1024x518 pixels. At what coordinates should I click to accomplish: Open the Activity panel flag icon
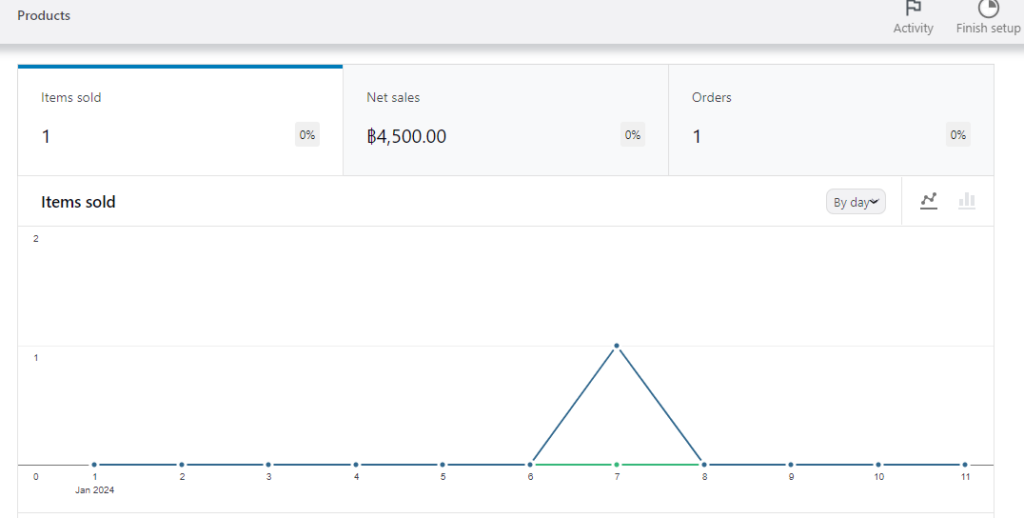coord(913,9)
